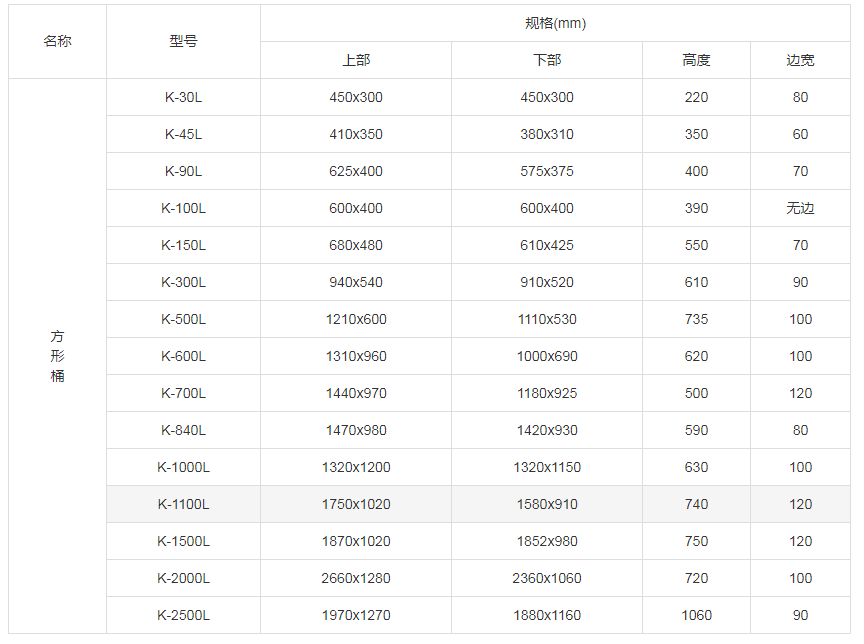Click the K-500L model cell
The width and height of the screenshot is (864, 644).
[x=183, y=319]
